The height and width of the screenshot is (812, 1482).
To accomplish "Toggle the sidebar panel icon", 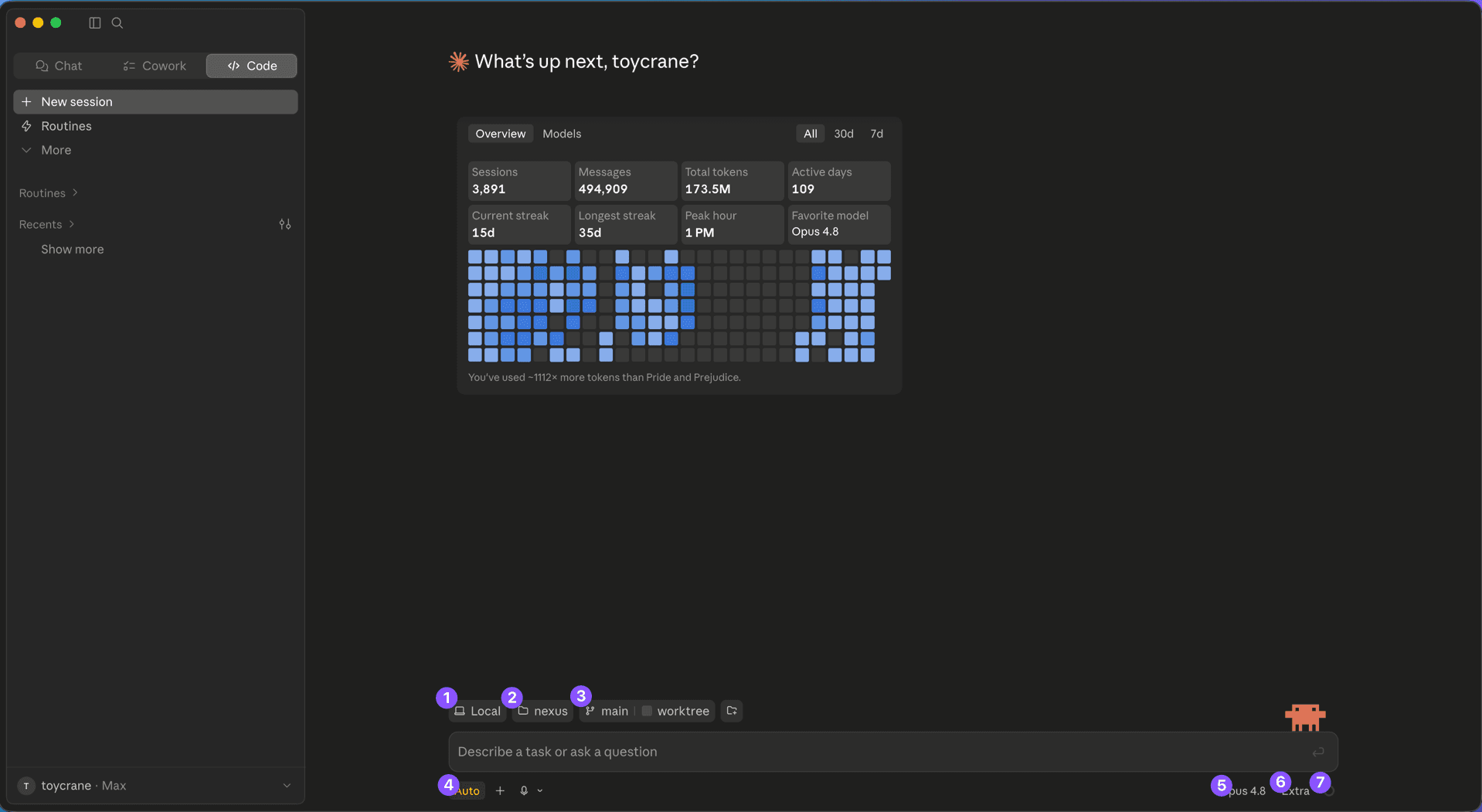I will 95,23.
